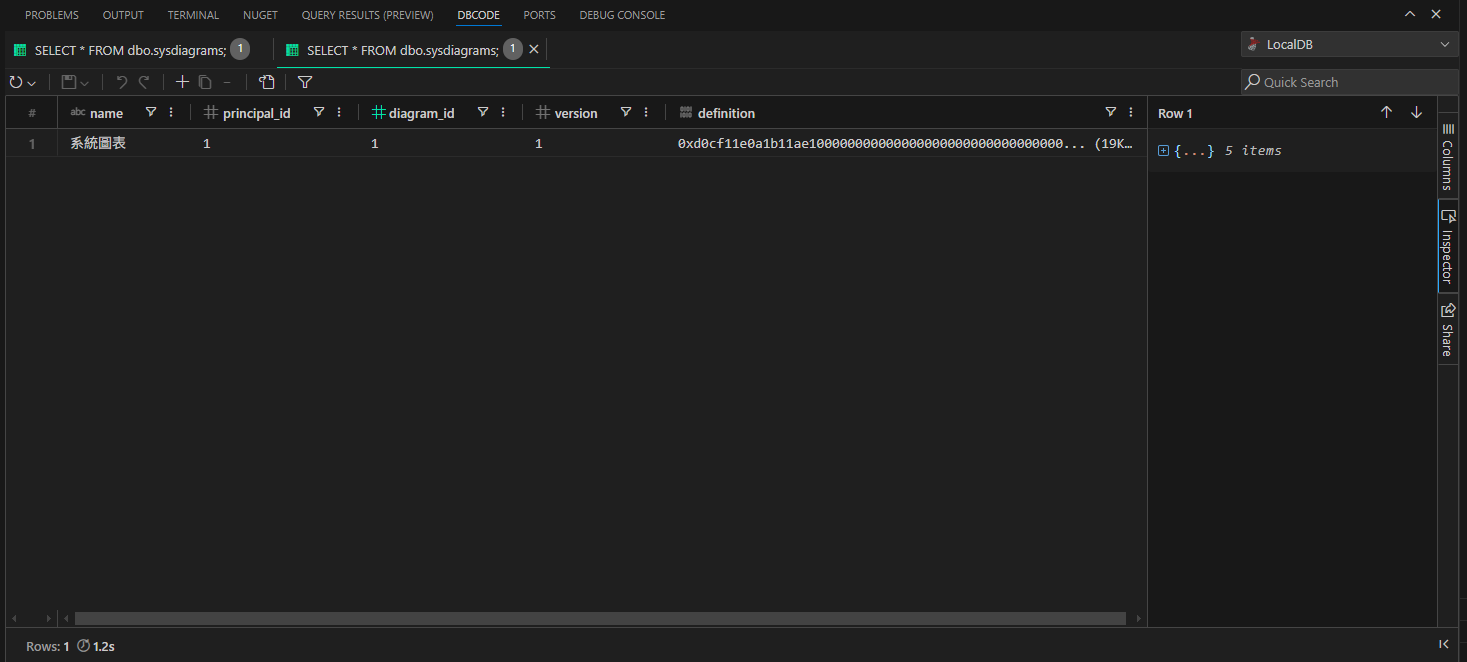Add a new row with the plus icon
Screen dimensions: 1467x662
[x=182, y=82]
